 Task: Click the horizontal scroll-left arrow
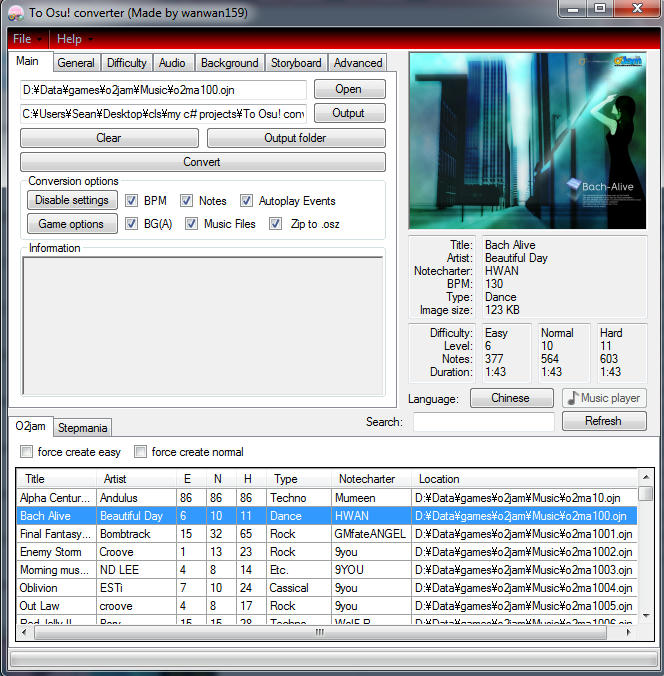click(x=25, y=632)
